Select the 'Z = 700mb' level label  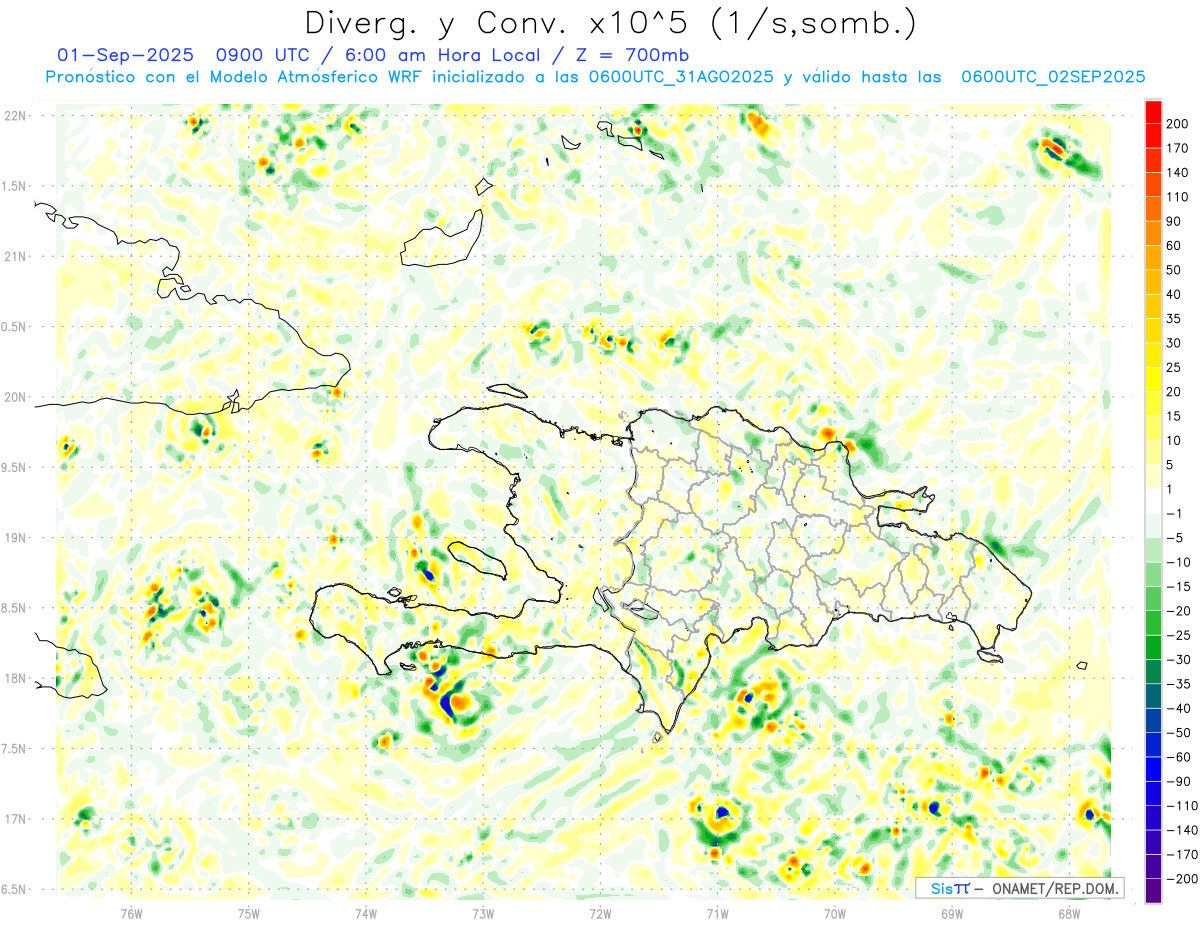coord(632,55)
